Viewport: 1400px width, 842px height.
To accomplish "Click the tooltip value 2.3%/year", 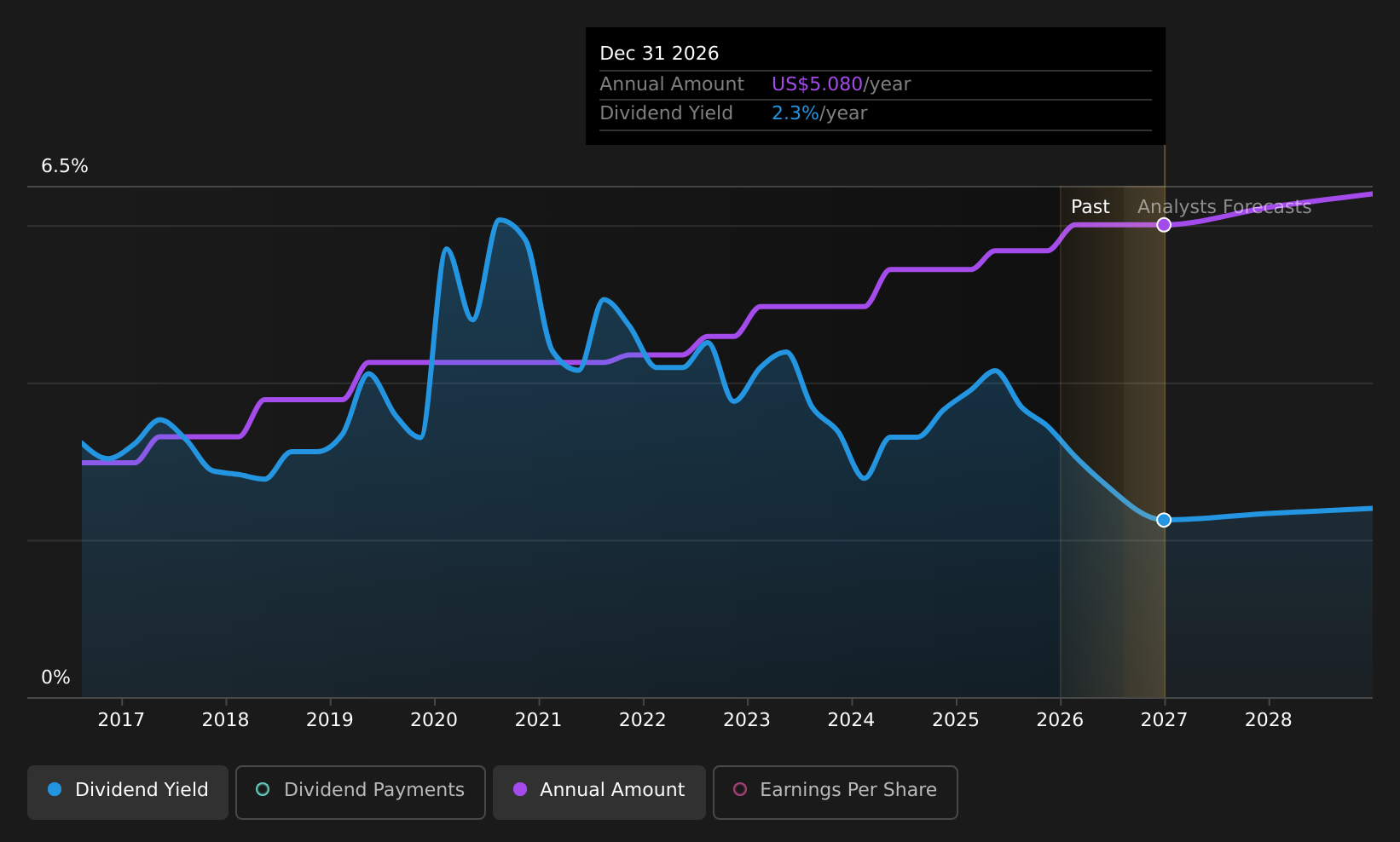I will click(x=819, y=113).
